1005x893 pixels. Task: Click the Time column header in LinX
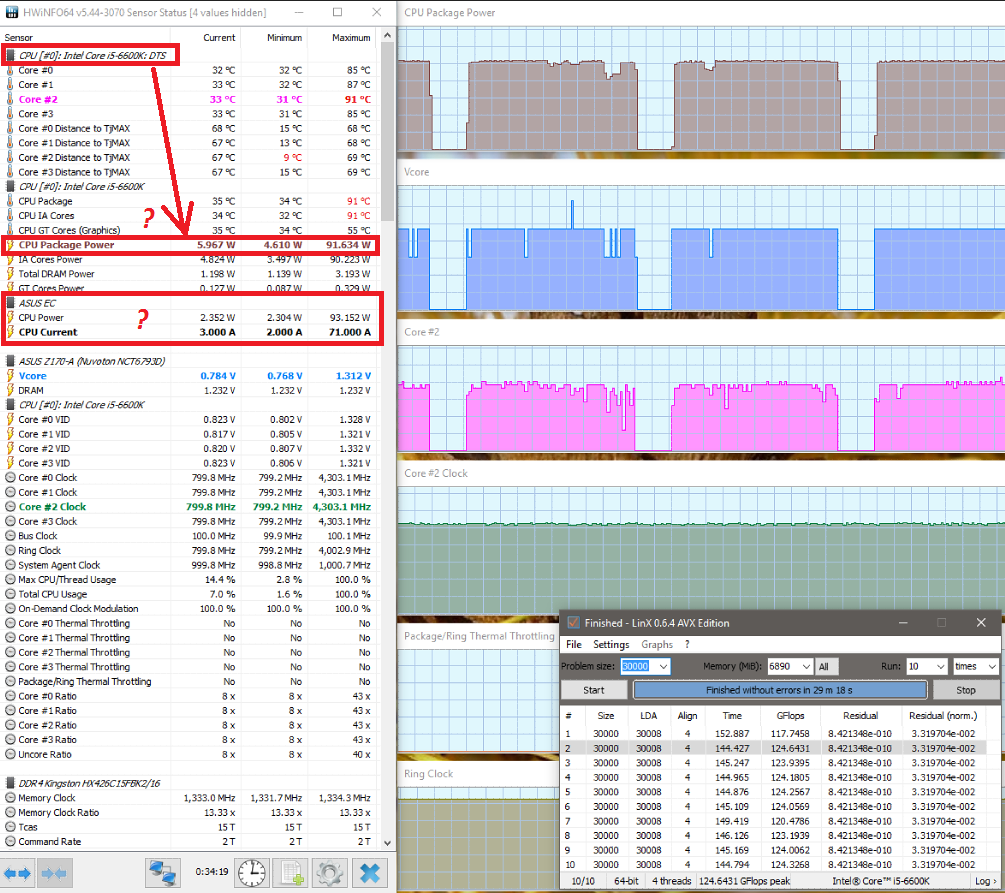(732, 715)
